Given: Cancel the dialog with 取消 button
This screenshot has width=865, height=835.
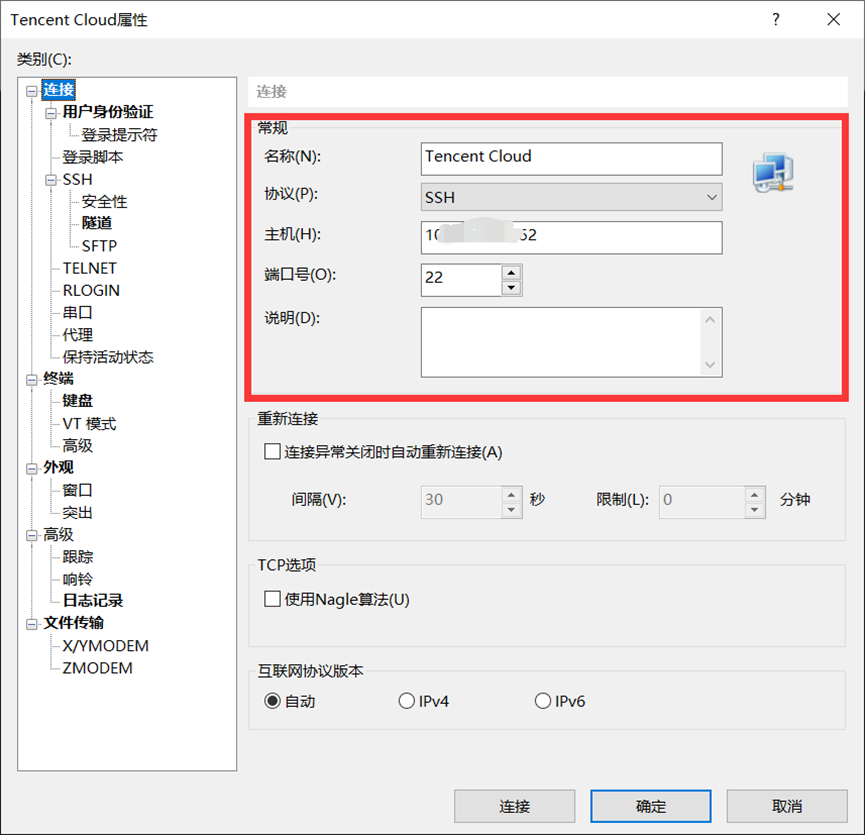Looking at the screenshot, I should [x=787, y=806].
